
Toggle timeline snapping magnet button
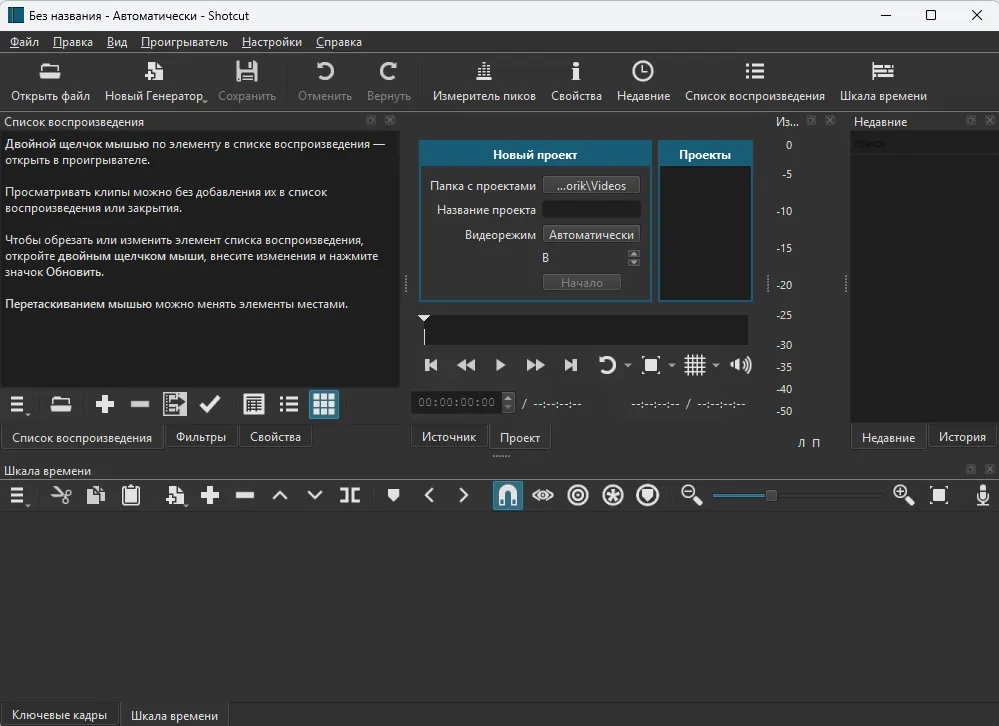[507, 495]
